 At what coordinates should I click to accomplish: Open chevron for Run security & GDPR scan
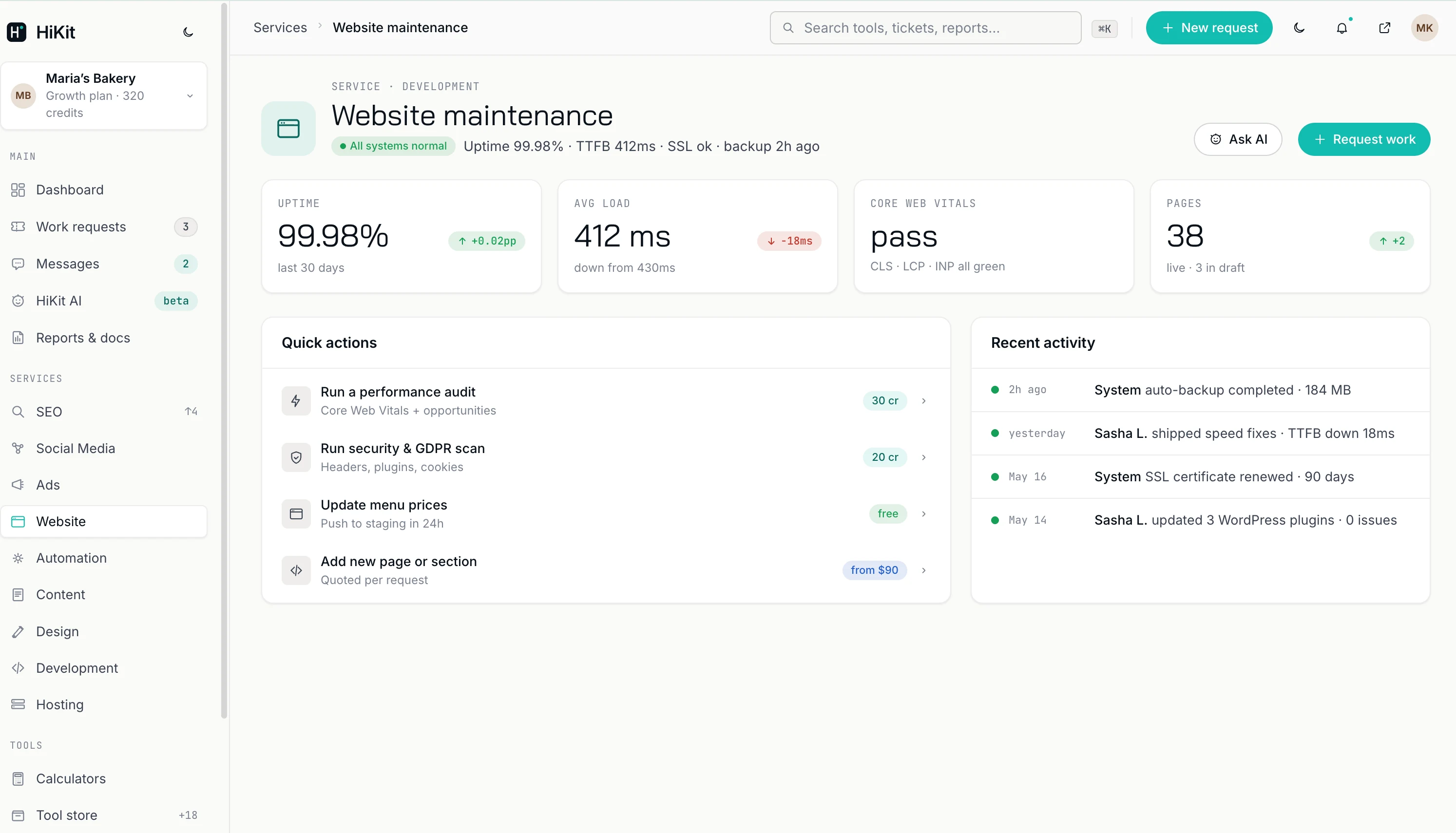click(924, 457)
